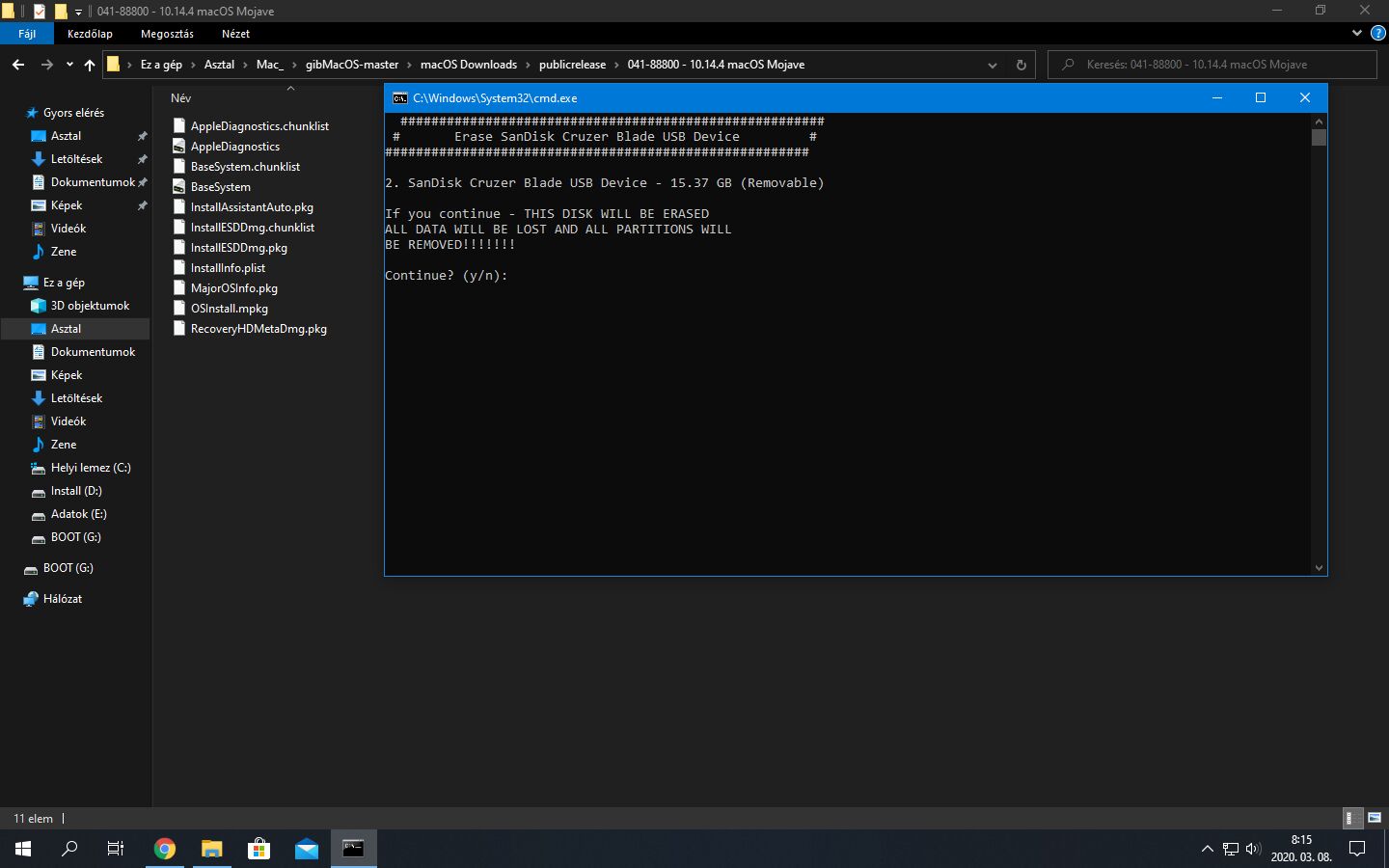Select the BaseSystem.chunklist file

[236, 167]
